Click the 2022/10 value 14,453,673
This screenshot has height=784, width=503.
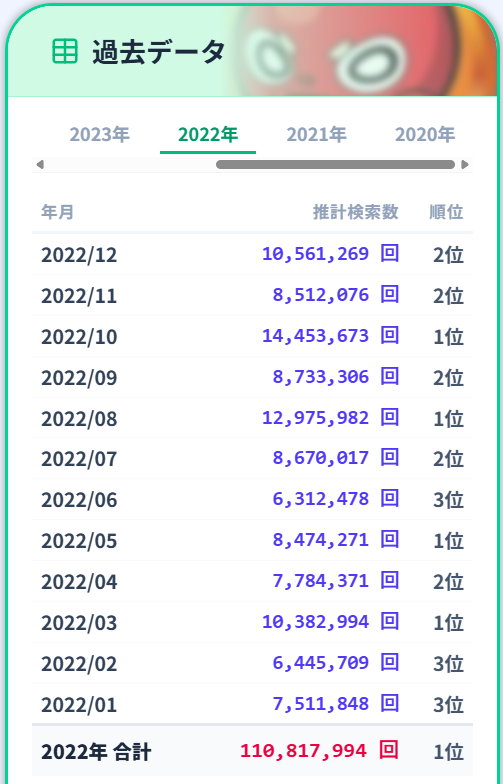pos(316,336)
